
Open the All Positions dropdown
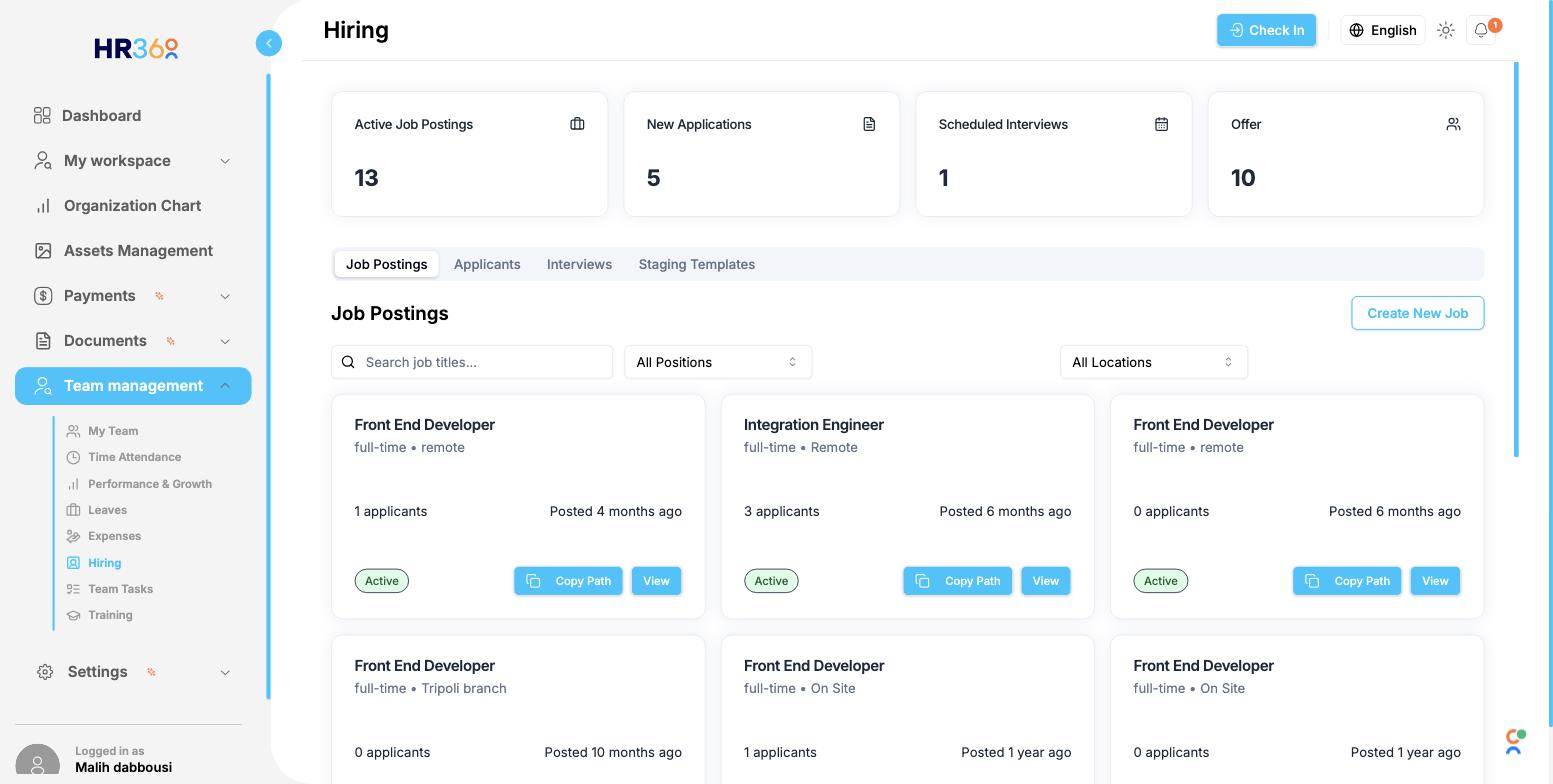[718, 362]
